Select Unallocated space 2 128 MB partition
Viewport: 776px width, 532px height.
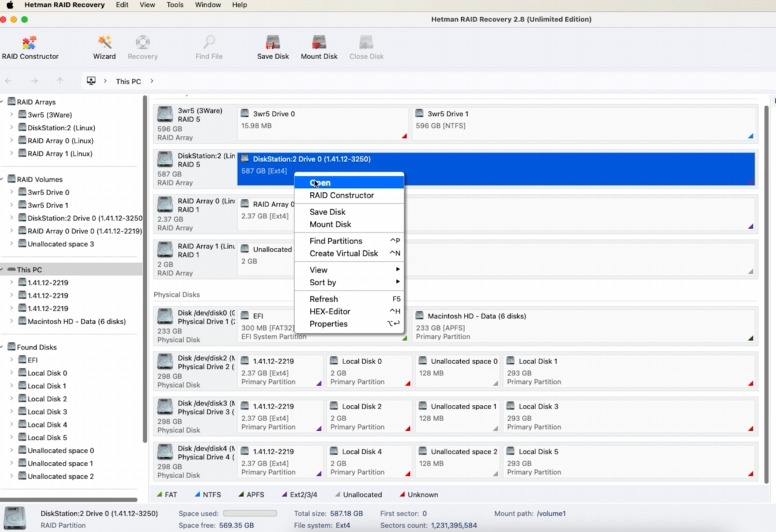457,461
